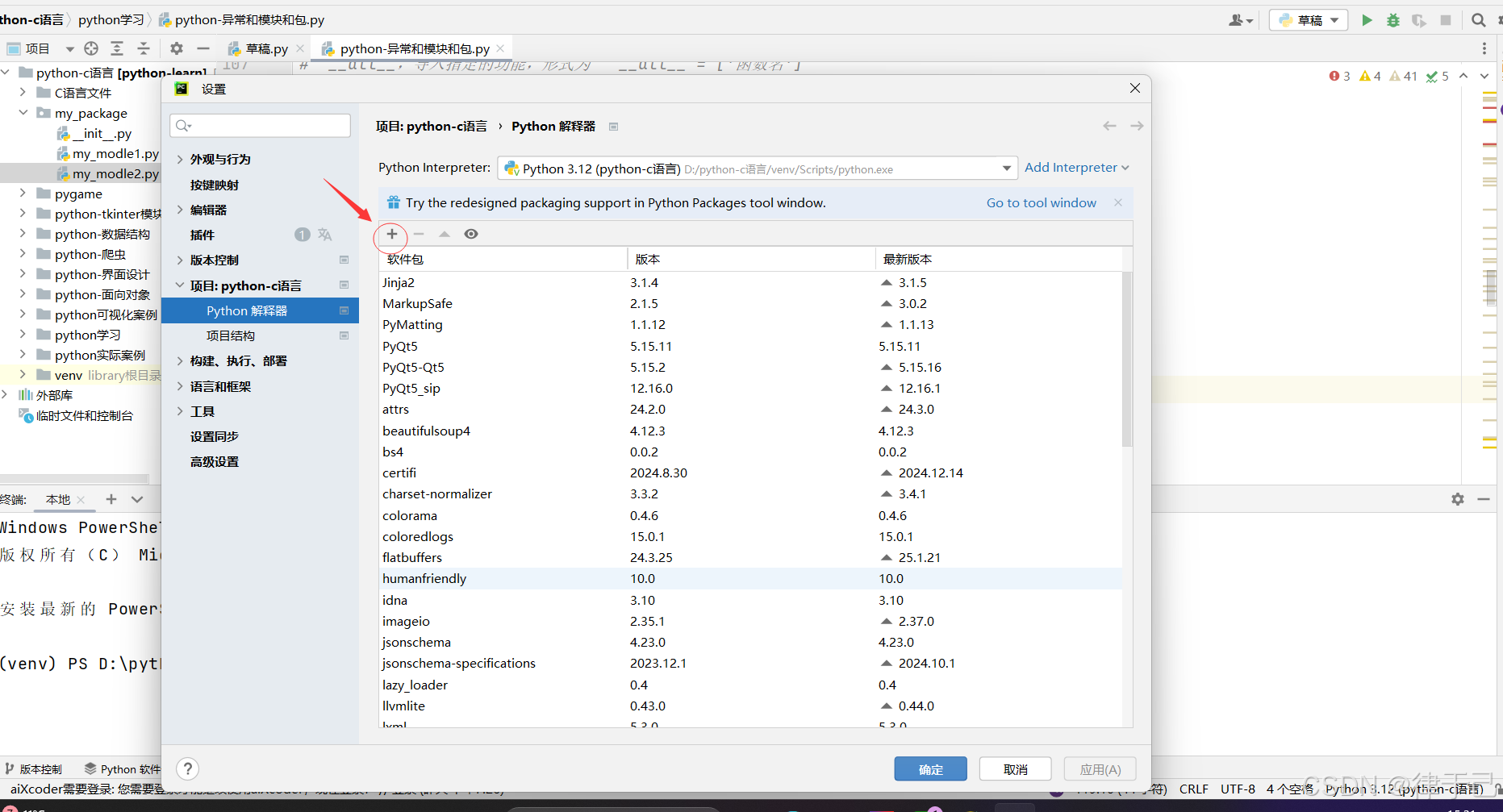
Task: Hide the project panel with the minus icon
Action: [203, 48]
